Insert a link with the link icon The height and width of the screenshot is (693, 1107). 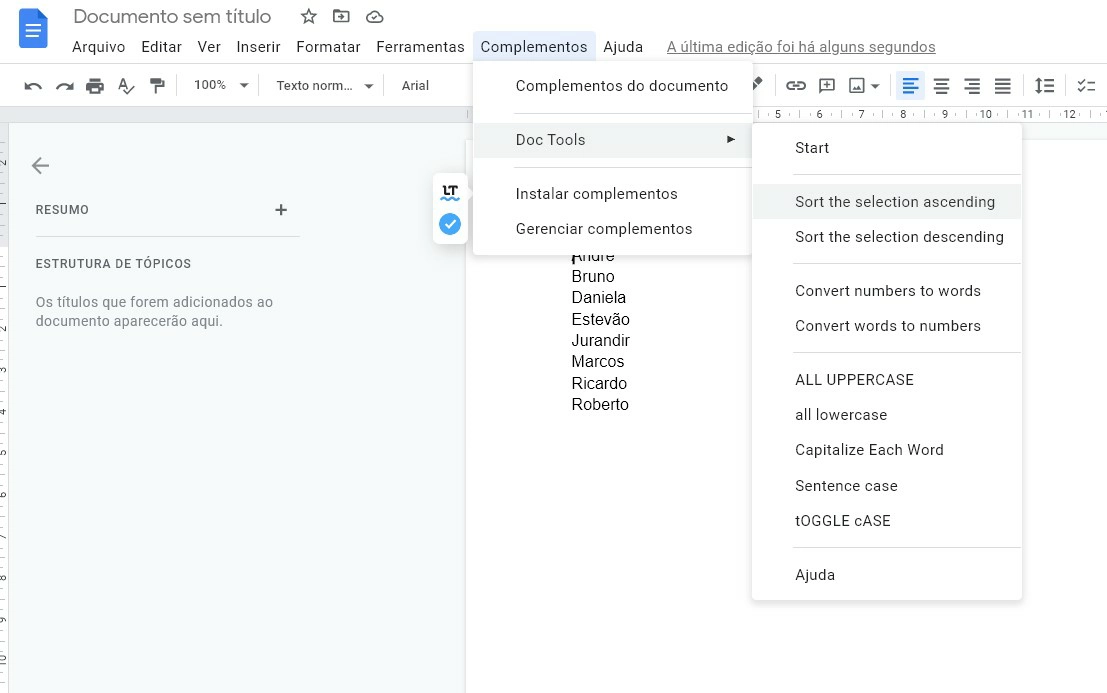point(796,86)
